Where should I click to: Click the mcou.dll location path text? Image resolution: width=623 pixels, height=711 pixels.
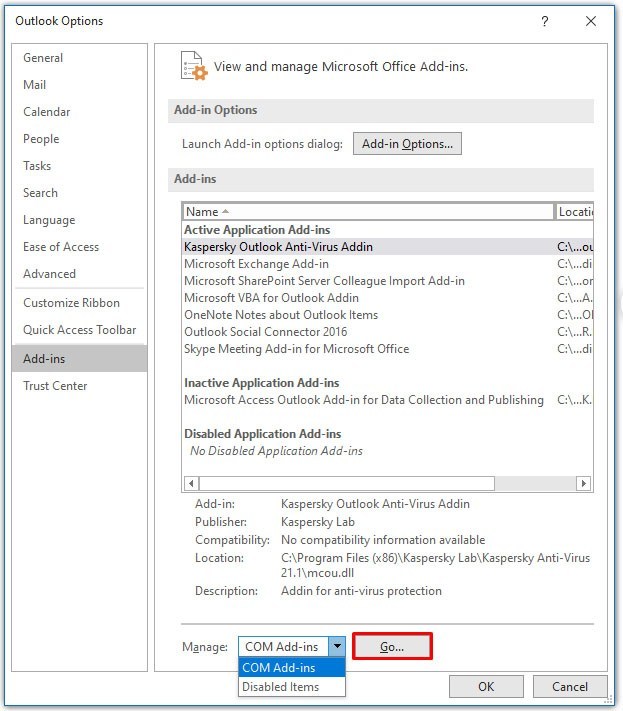point(435,565)
